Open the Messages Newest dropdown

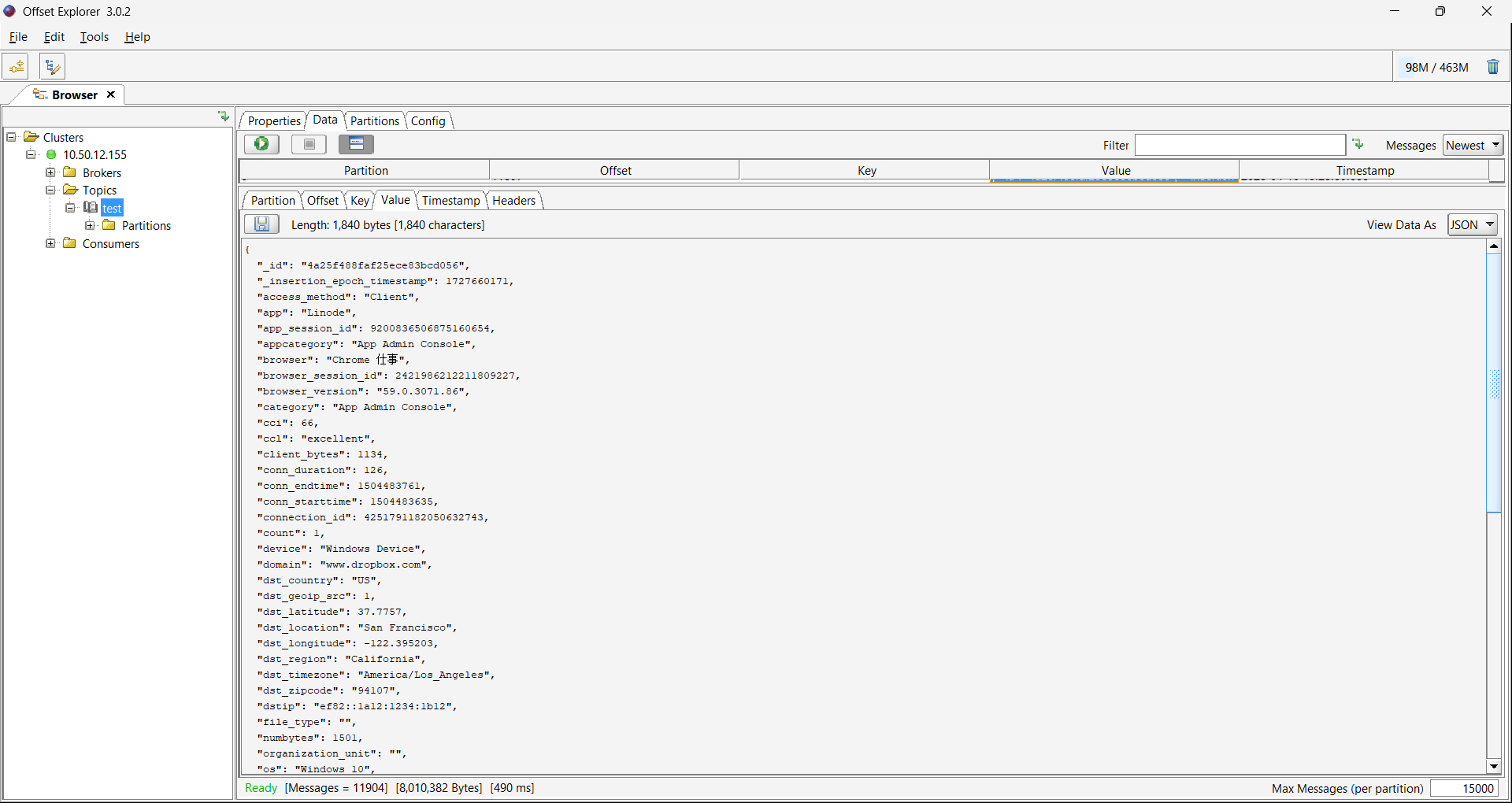click(x=1473, y=145)
